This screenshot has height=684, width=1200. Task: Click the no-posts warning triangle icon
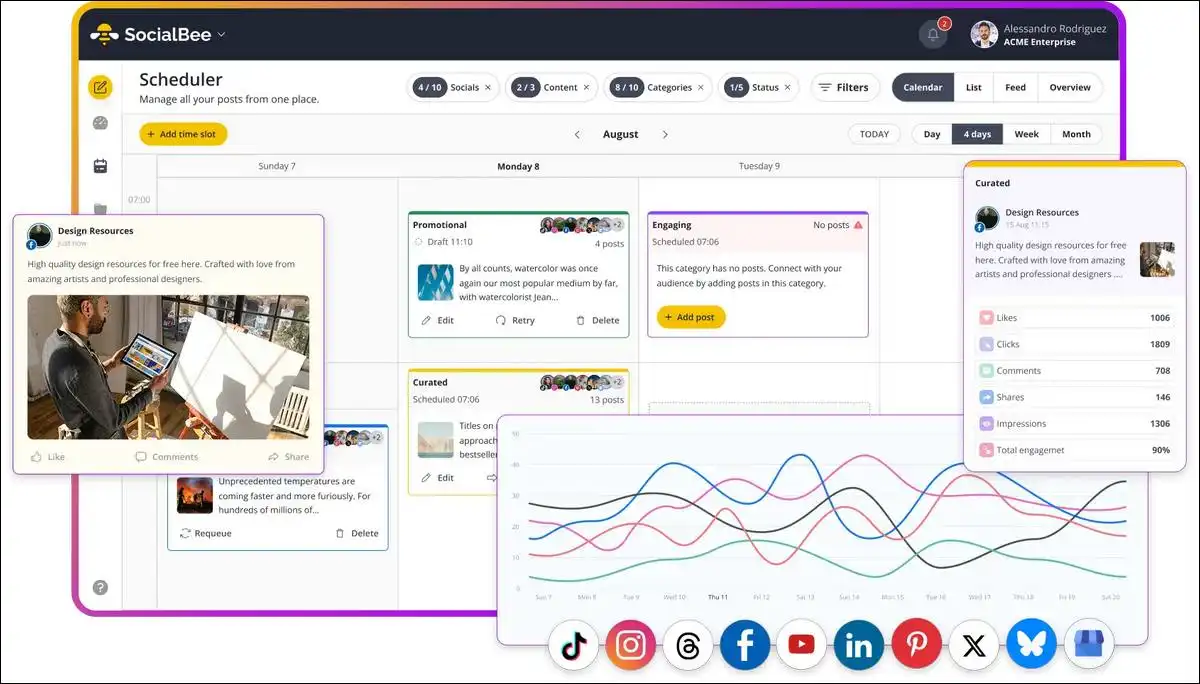pyautogui.click(x=858, y=226)
